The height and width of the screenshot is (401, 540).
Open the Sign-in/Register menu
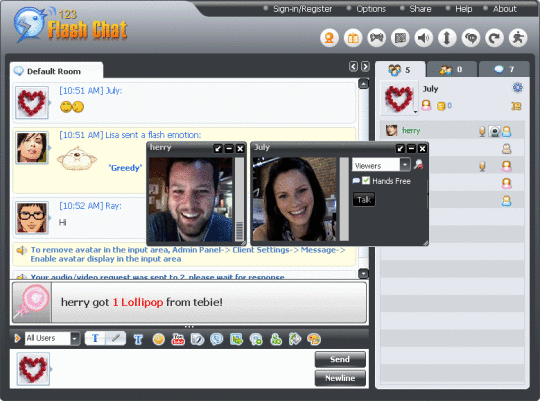tap(302, 9)
